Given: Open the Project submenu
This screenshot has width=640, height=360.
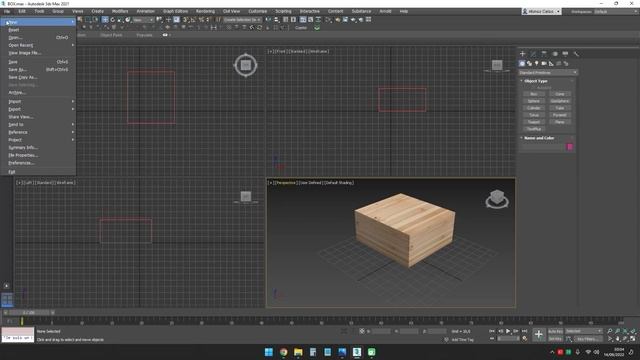Looking at the screenshot, I should (x=38, y=140).
